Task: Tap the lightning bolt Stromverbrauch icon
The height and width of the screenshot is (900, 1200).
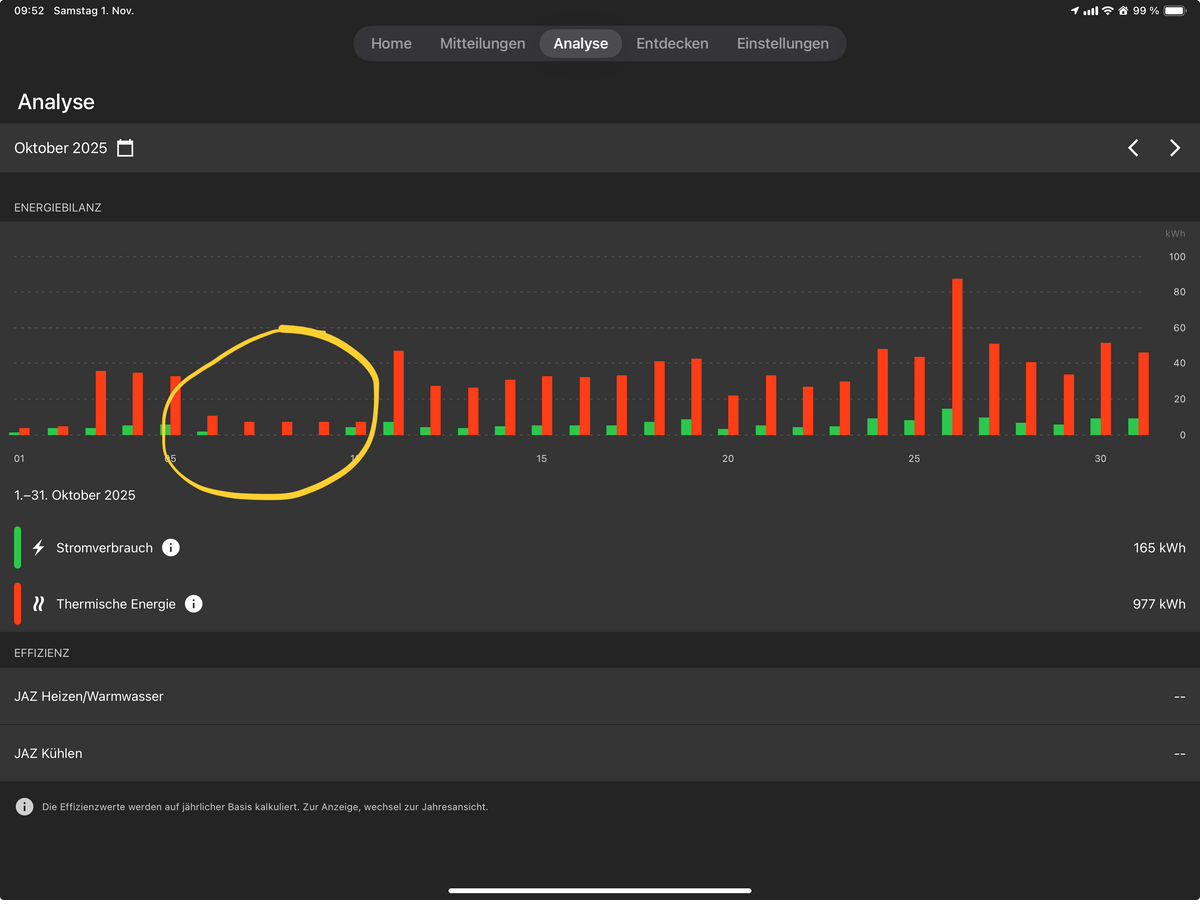Action: click(x=39, y=548)
